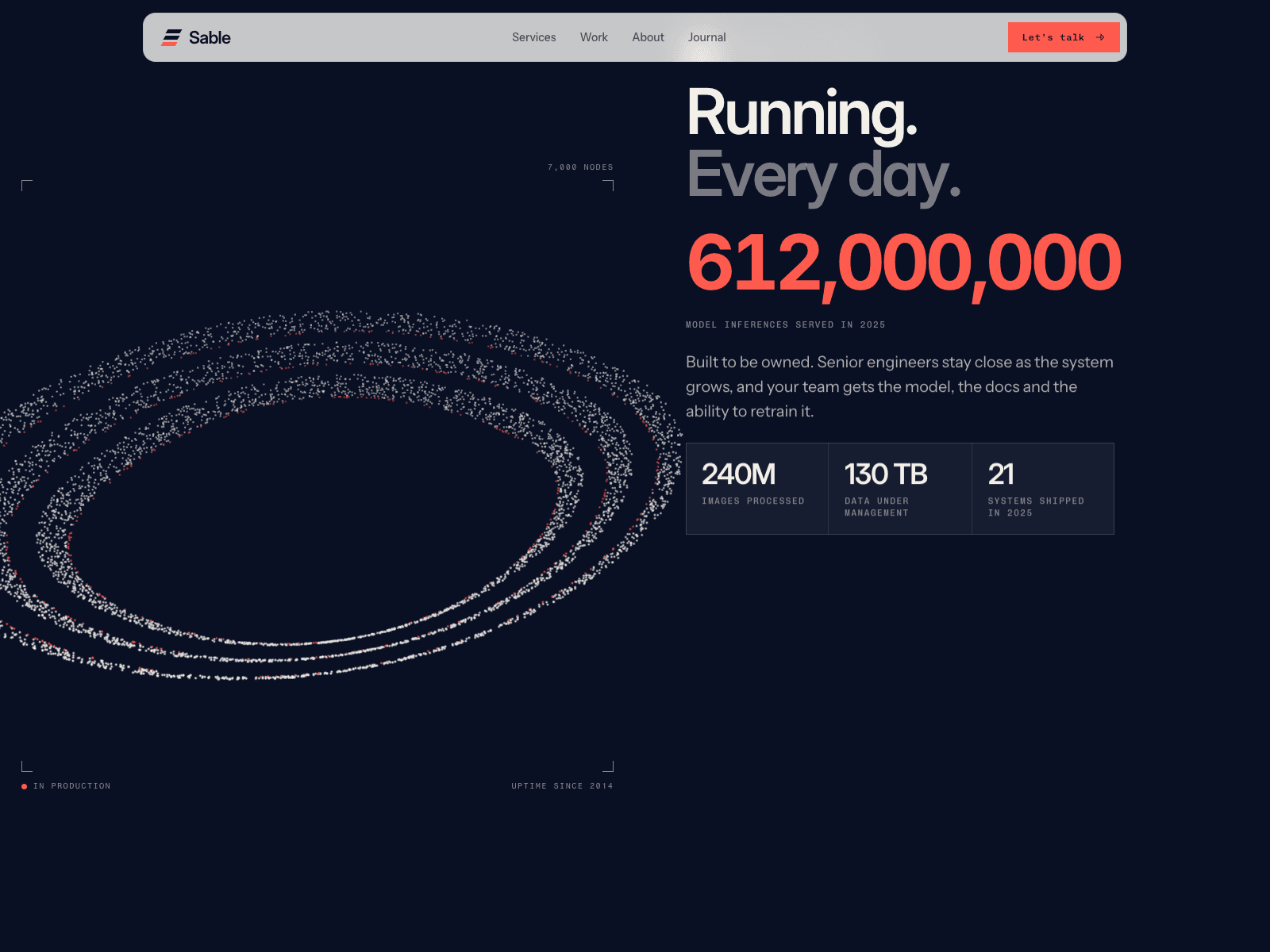Click the arrow icon in Let's talk

[x=1100, y=37]
